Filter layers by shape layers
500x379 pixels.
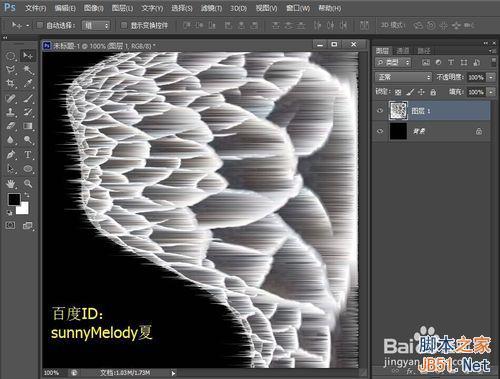tap(464, 62)
